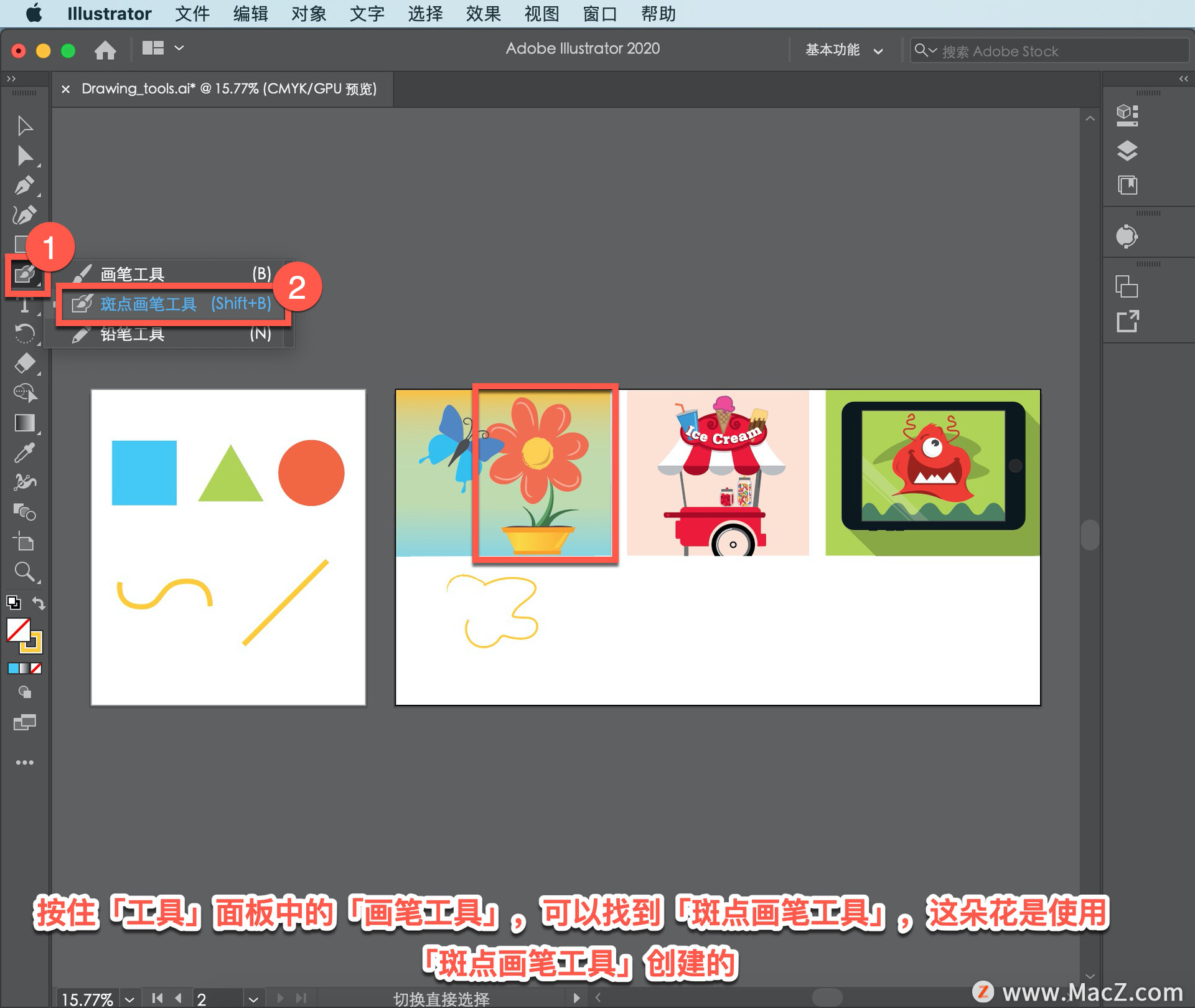Change the screen mode

(25, 722)
